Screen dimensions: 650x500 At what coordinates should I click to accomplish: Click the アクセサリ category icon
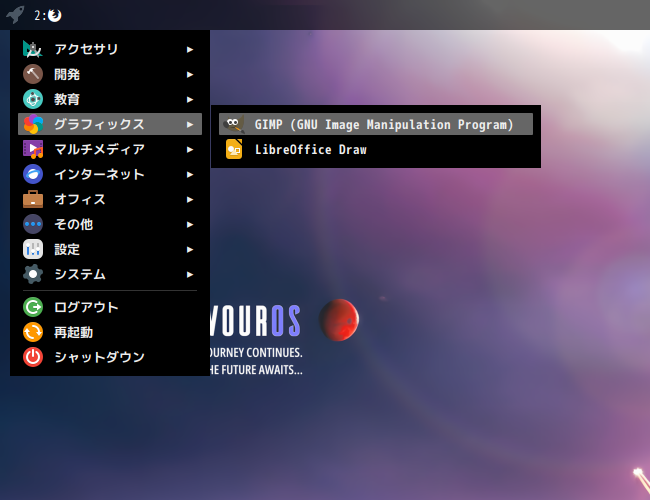33,49
